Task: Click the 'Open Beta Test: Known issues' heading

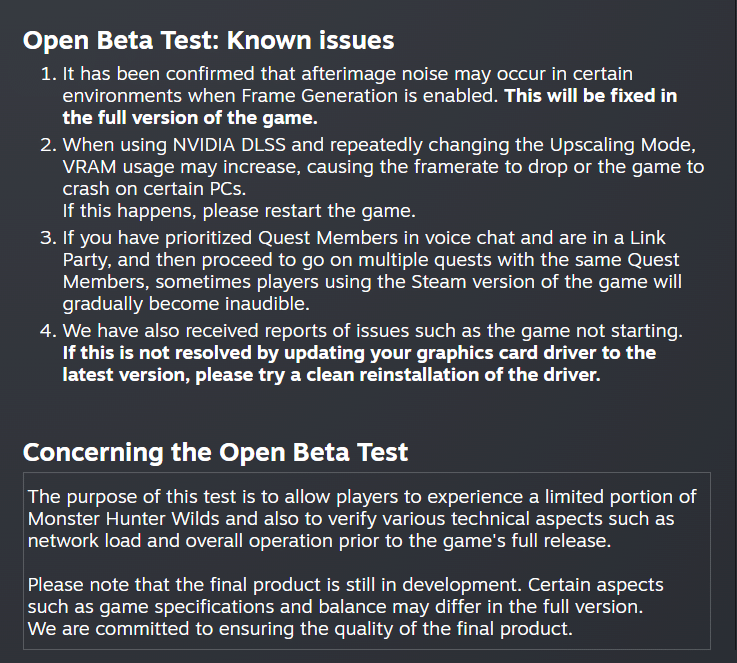Action: tap(208, 40)
